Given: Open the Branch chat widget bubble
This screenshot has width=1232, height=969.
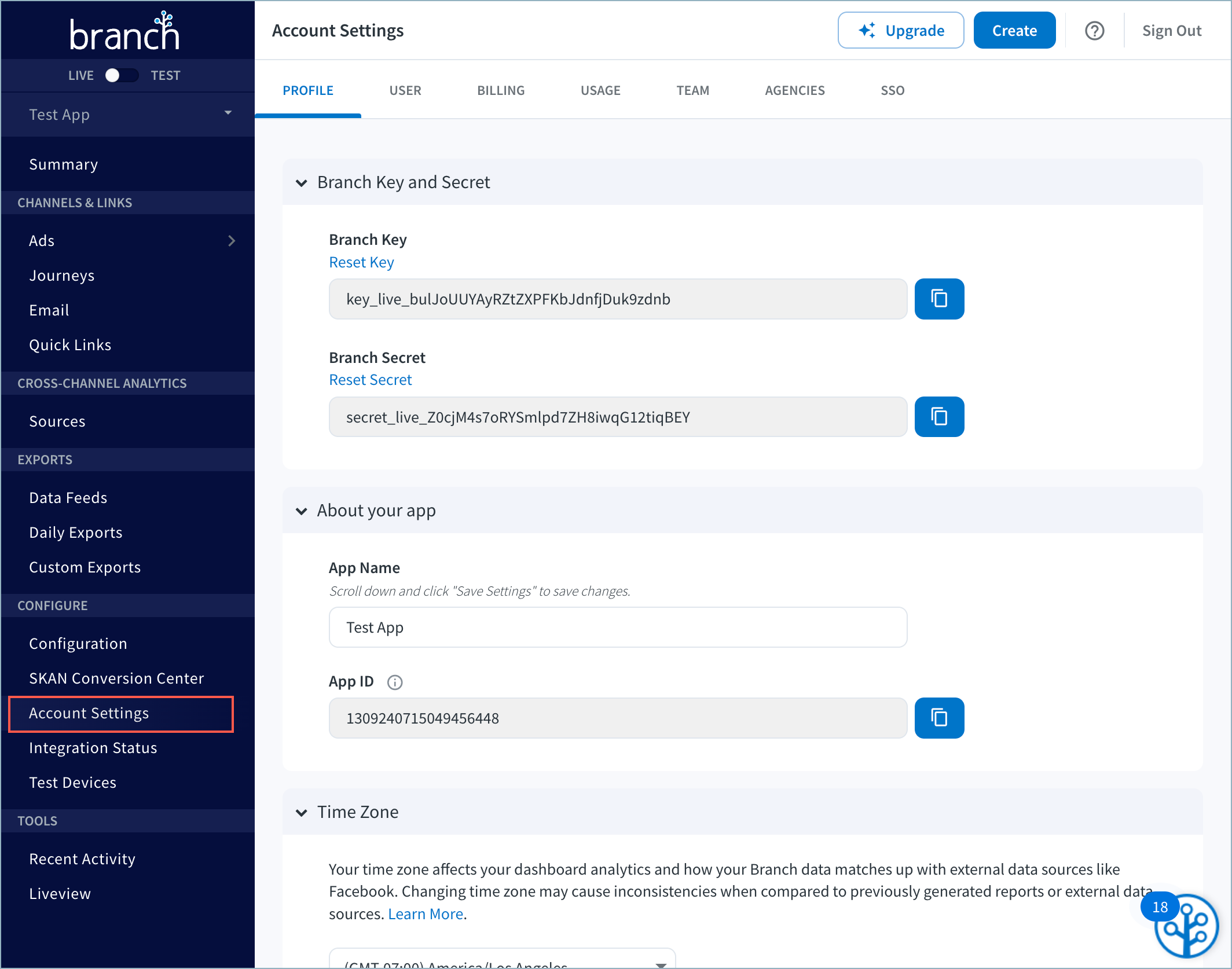Looking at the screenshot, I should [x=1186, y=926].
